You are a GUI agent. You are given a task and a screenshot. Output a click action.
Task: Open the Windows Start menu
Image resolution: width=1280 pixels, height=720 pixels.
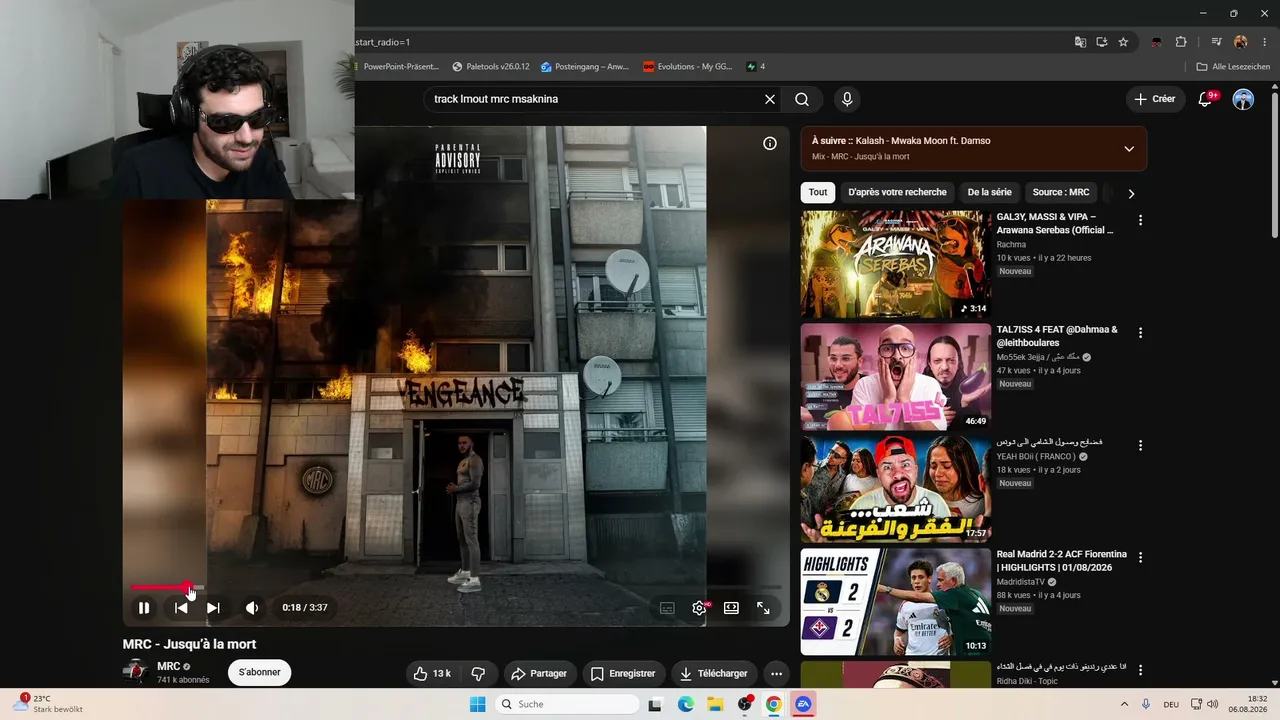tap(479, 704)
